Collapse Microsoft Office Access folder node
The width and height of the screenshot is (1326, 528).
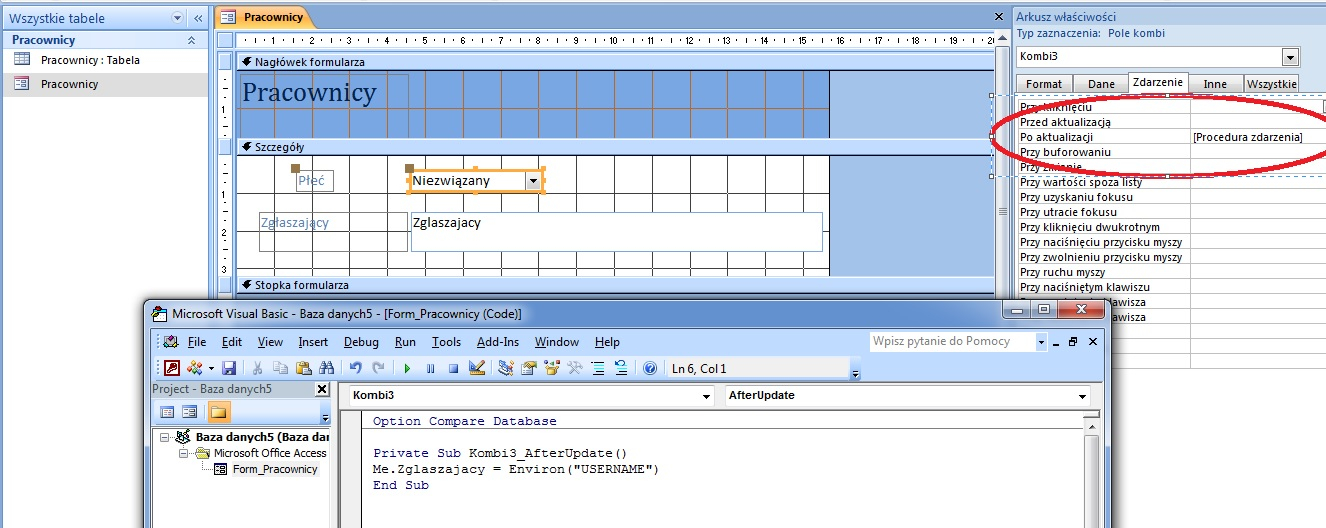pyautogui.click(x=184, y=453)
